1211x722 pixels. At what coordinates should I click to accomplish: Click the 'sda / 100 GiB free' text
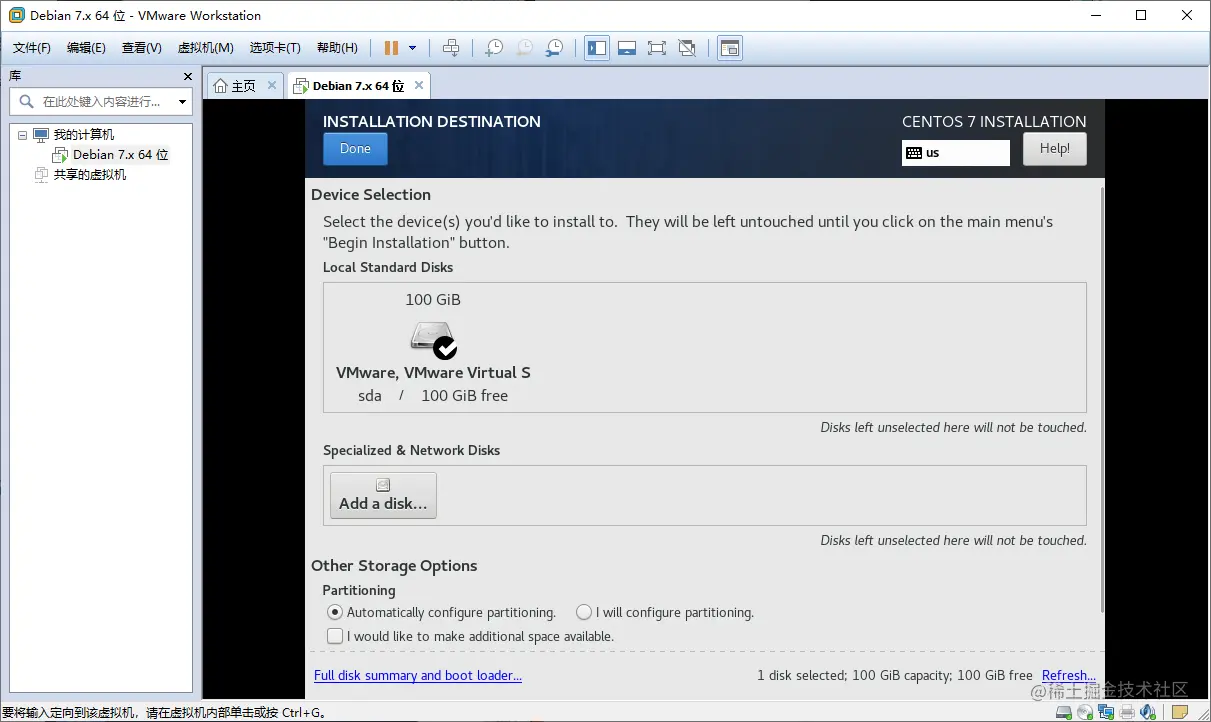tap(433, 396)
